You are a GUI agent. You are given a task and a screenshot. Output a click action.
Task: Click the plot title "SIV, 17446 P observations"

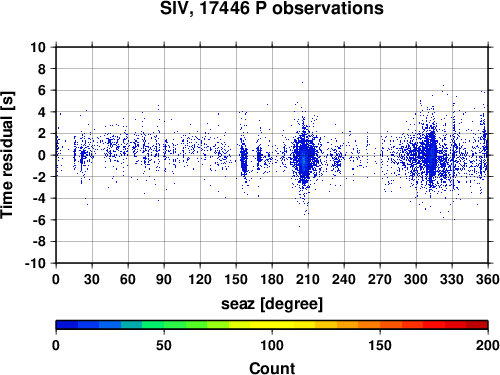[x=271, y=8]
